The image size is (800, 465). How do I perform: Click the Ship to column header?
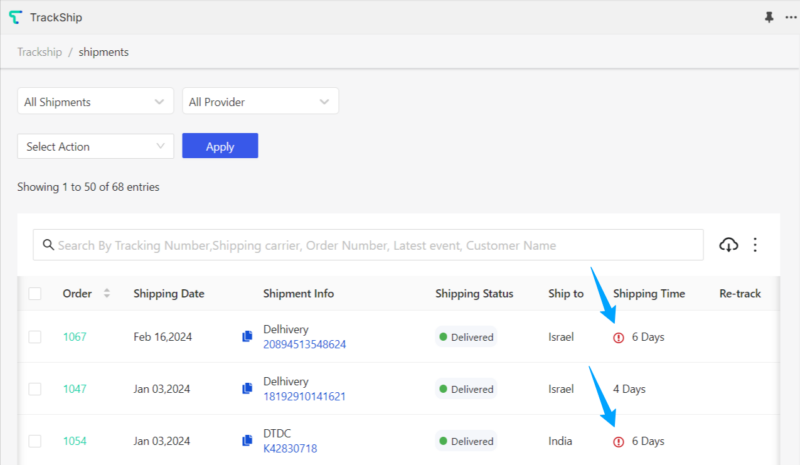click(566, 293)
